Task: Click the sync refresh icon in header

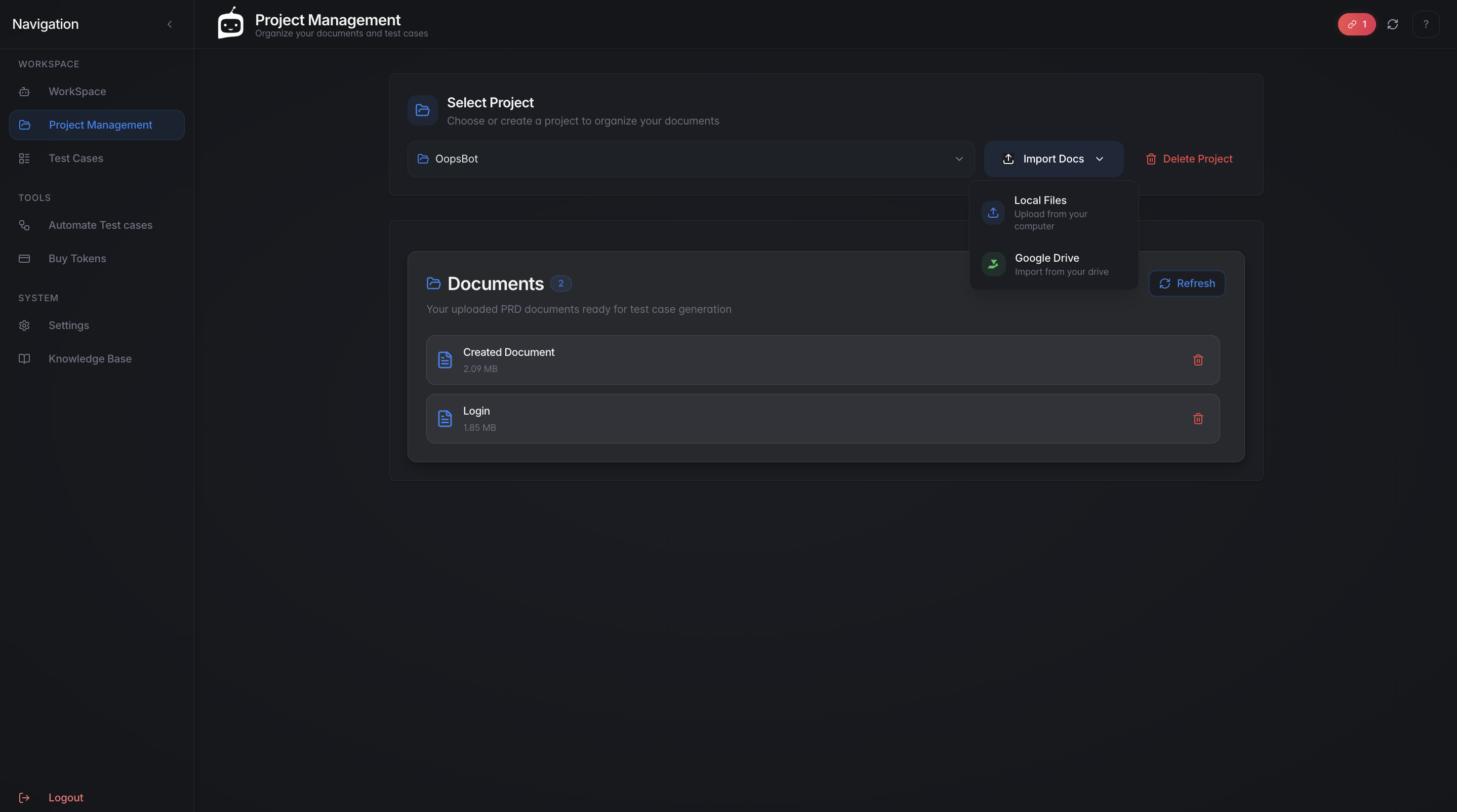Action: [x=1393, y=24]
